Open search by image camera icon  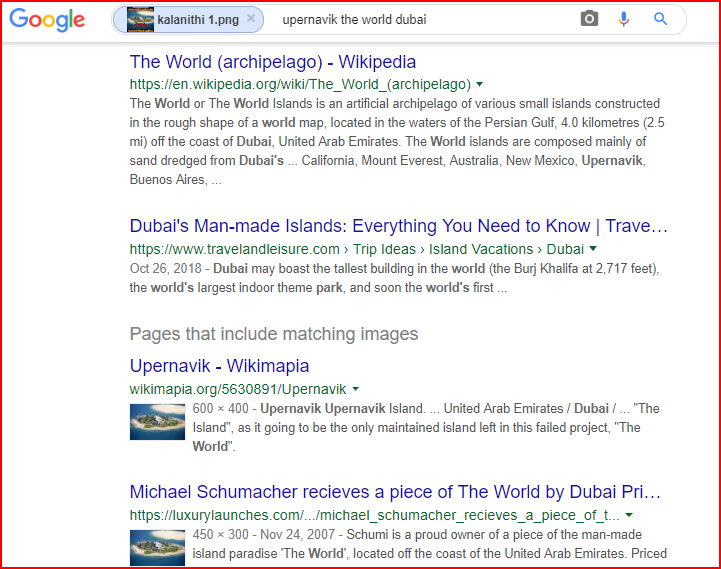click(589, 19)
